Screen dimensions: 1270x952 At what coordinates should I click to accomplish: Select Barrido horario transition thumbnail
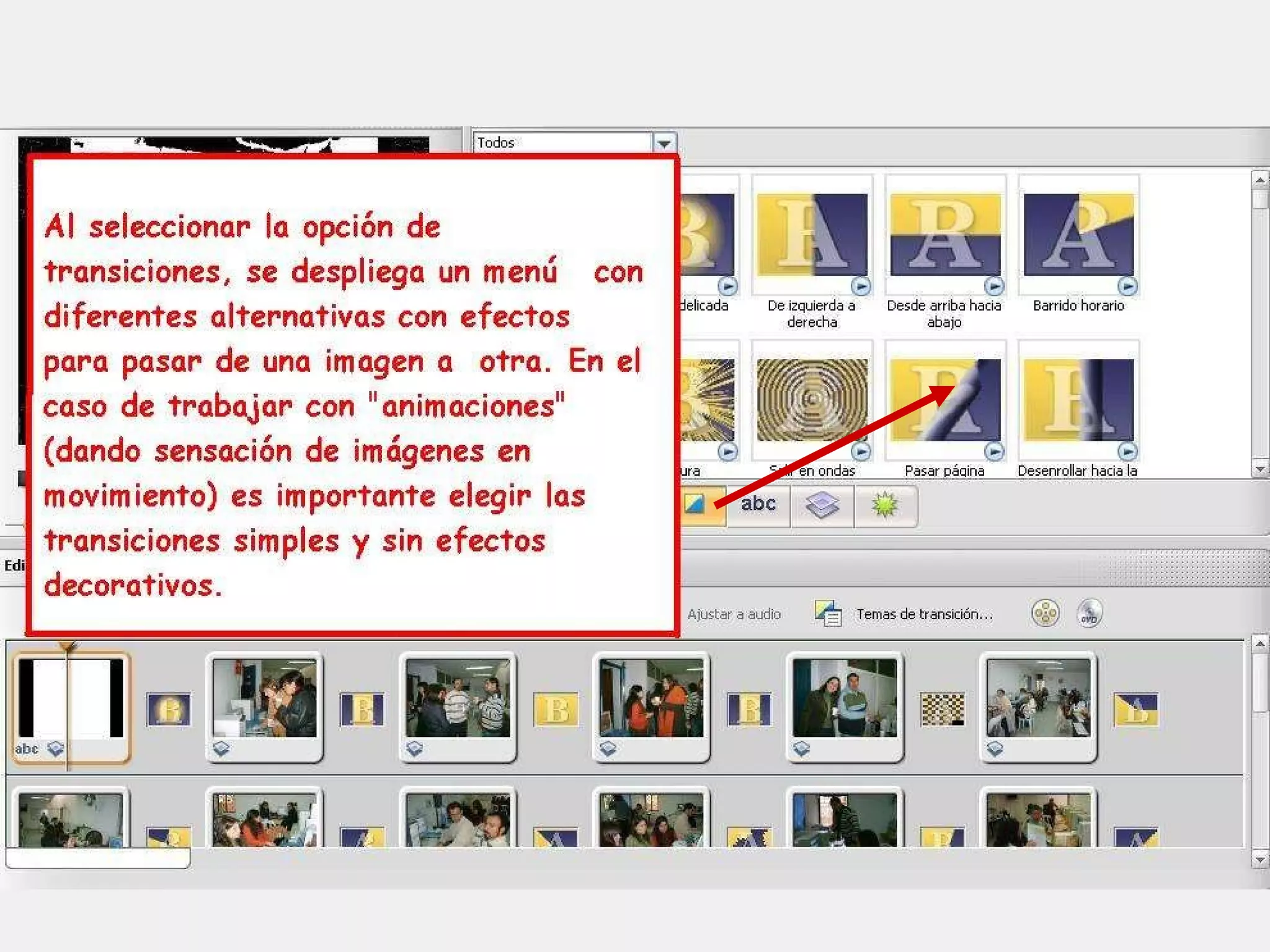click(x=1078, y=236)
